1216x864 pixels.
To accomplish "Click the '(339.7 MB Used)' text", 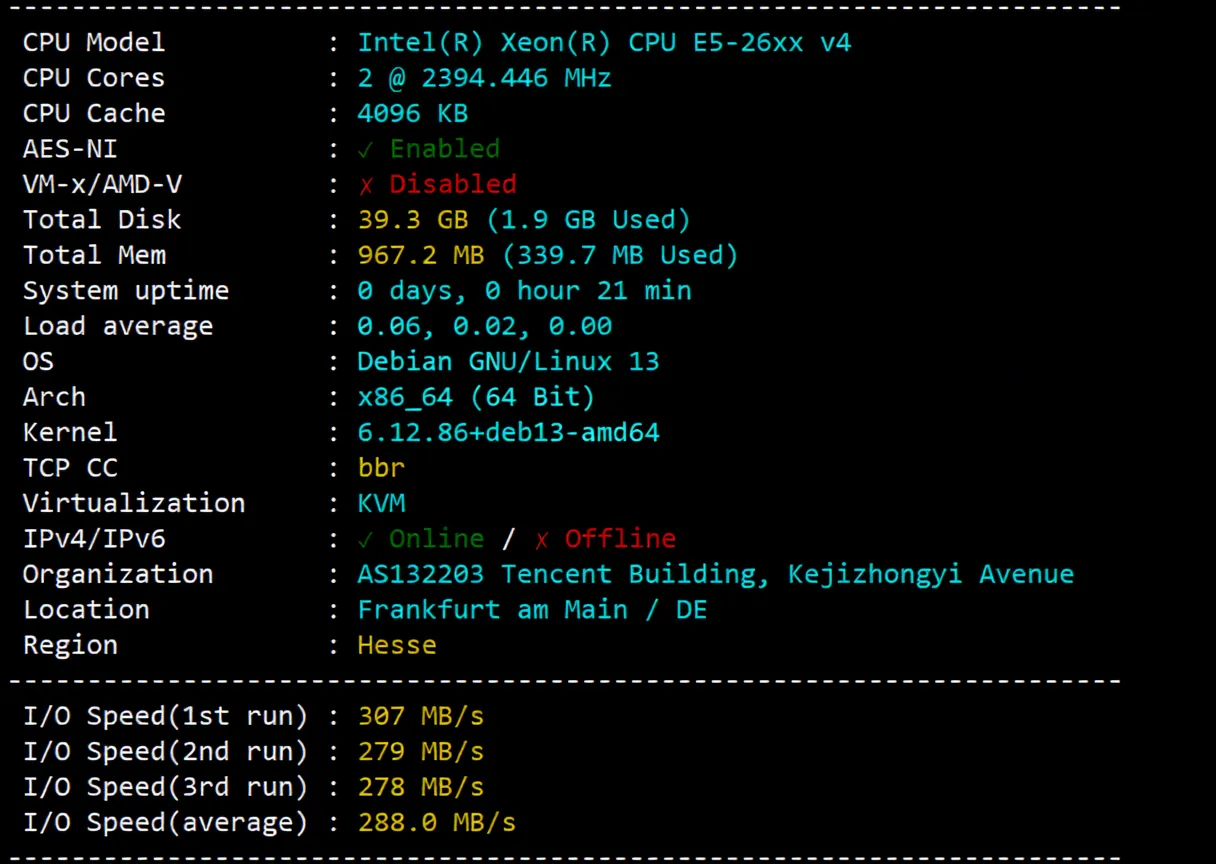I will pos(620,255).
